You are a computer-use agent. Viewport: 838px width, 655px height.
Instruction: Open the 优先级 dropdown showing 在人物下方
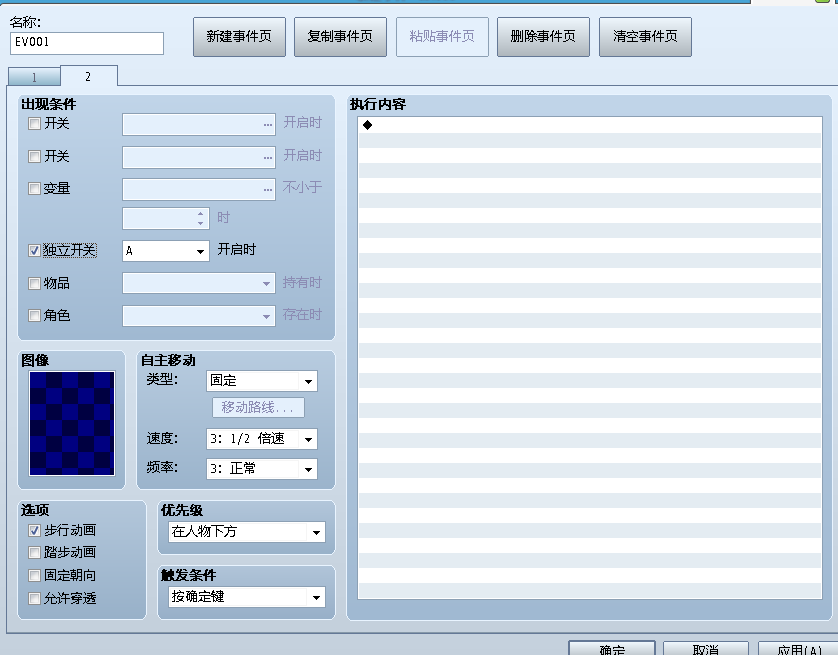(x=247, y=532)
